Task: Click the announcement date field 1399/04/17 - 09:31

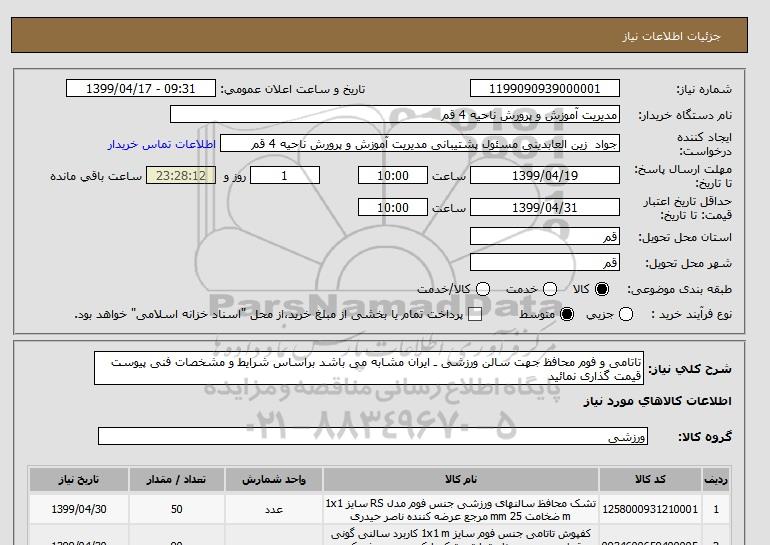Action: coord(140,88)
